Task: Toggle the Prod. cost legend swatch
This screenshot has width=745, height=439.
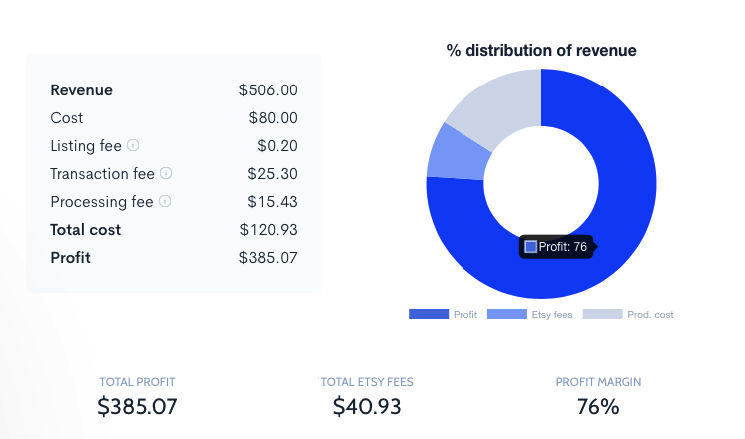Action: [602, 314]
